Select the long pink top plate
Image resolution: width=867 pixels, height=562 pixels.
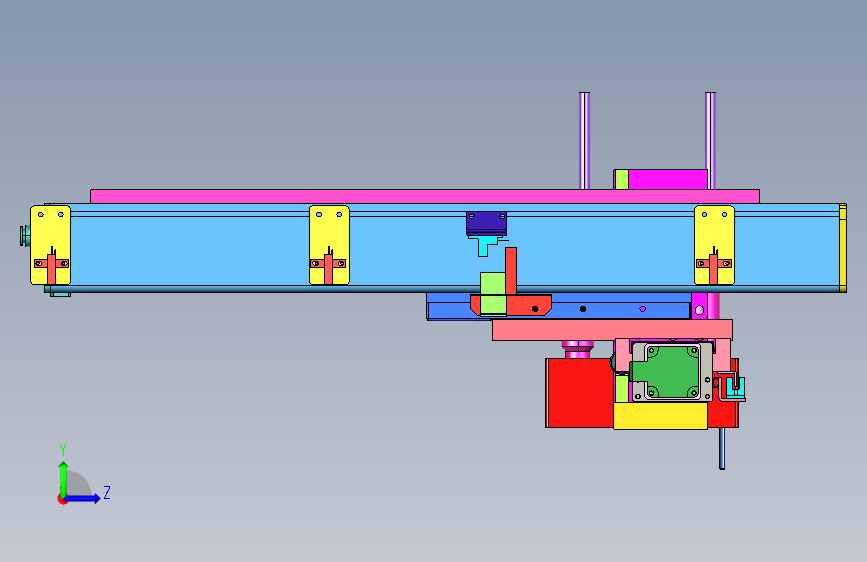click(425, 196)
